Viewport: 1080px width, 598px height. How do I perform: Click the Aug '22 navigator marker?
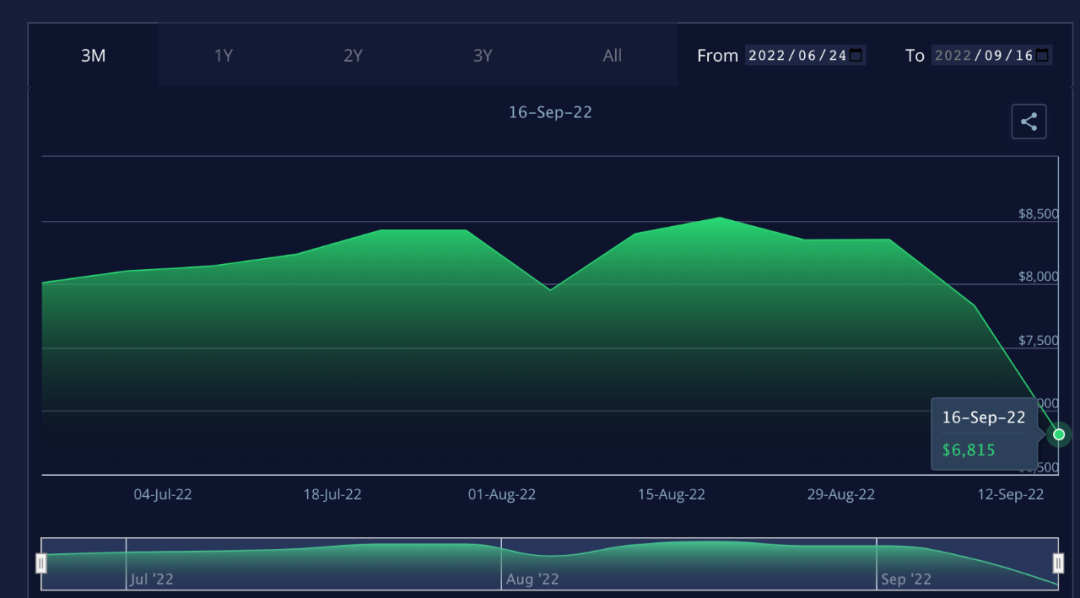tap(533, 579)
